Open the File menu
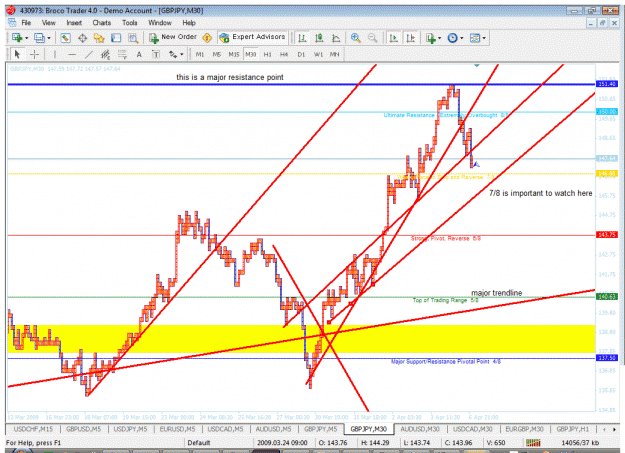Image resolution: width=625 pixels, height=453 pixels. point(26,23)
